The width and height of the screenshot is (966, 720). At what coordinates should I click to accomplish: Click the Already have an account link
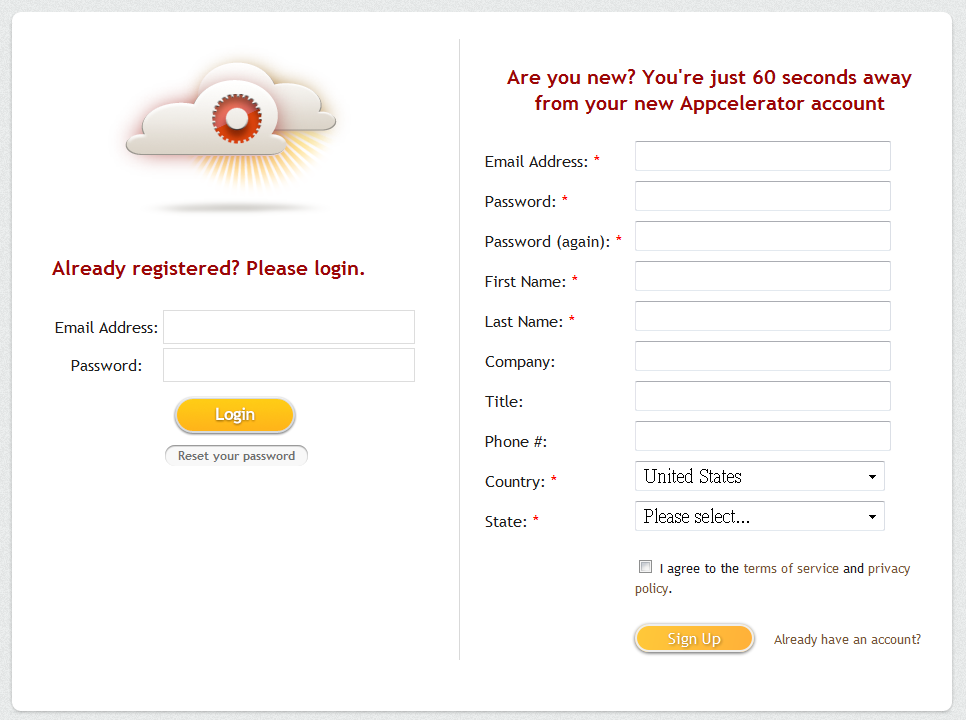click(x=847, y=639)
